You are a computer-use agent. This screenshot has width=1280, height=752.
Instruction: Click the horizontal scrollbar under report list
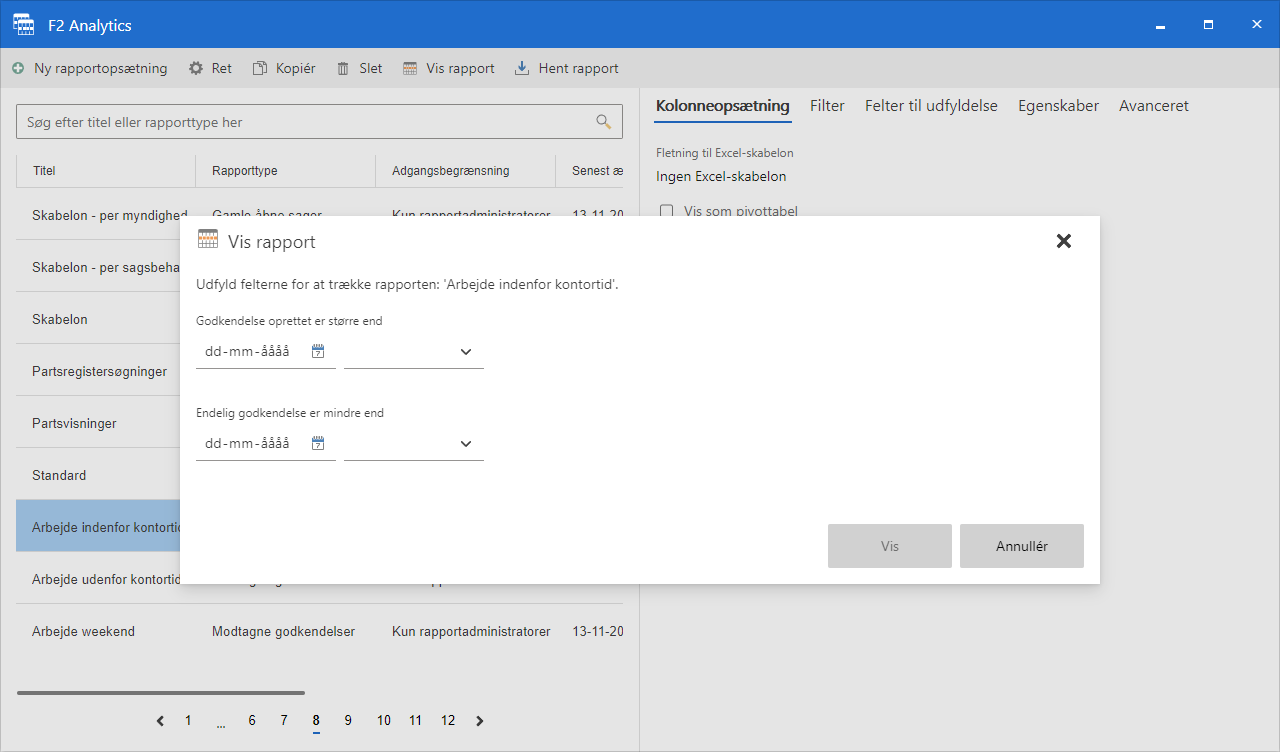(x=160, y=692)
